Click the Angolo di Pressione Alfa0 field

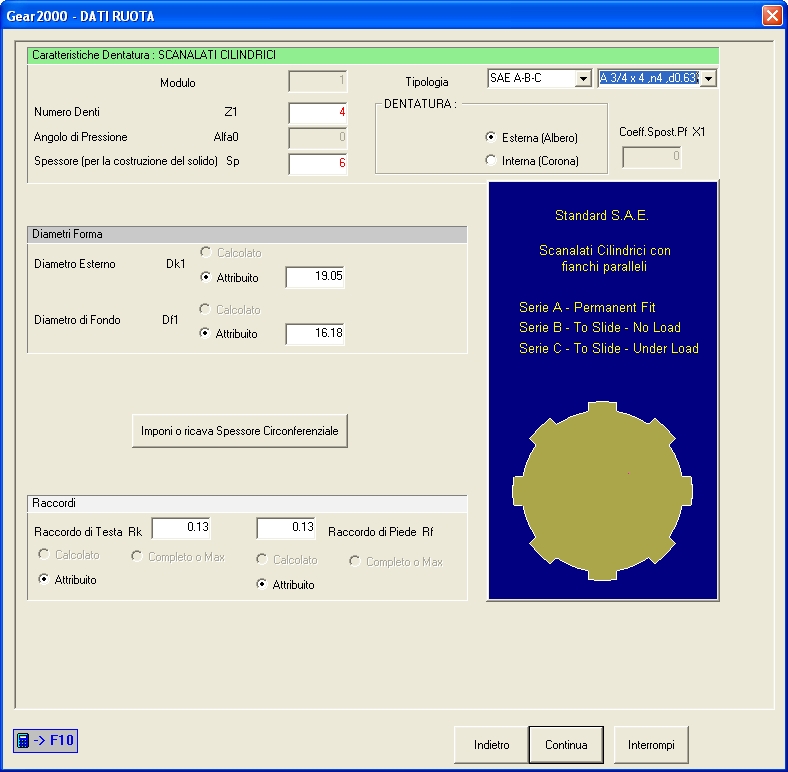318,138
